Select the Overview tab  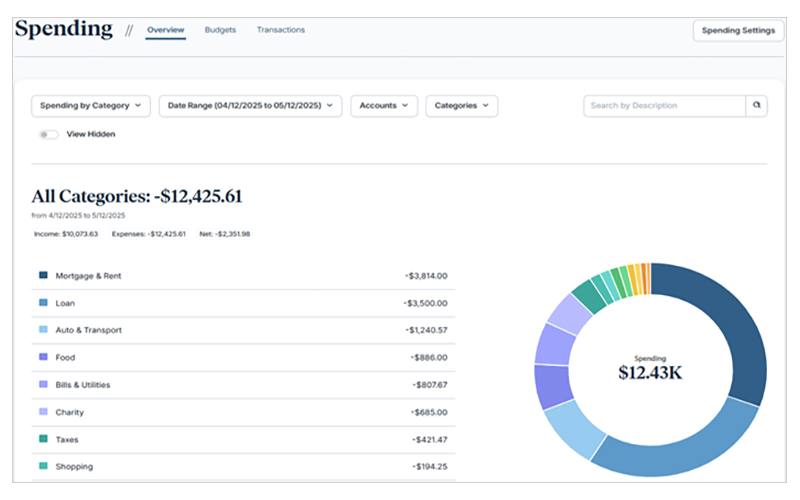point(165,30)
